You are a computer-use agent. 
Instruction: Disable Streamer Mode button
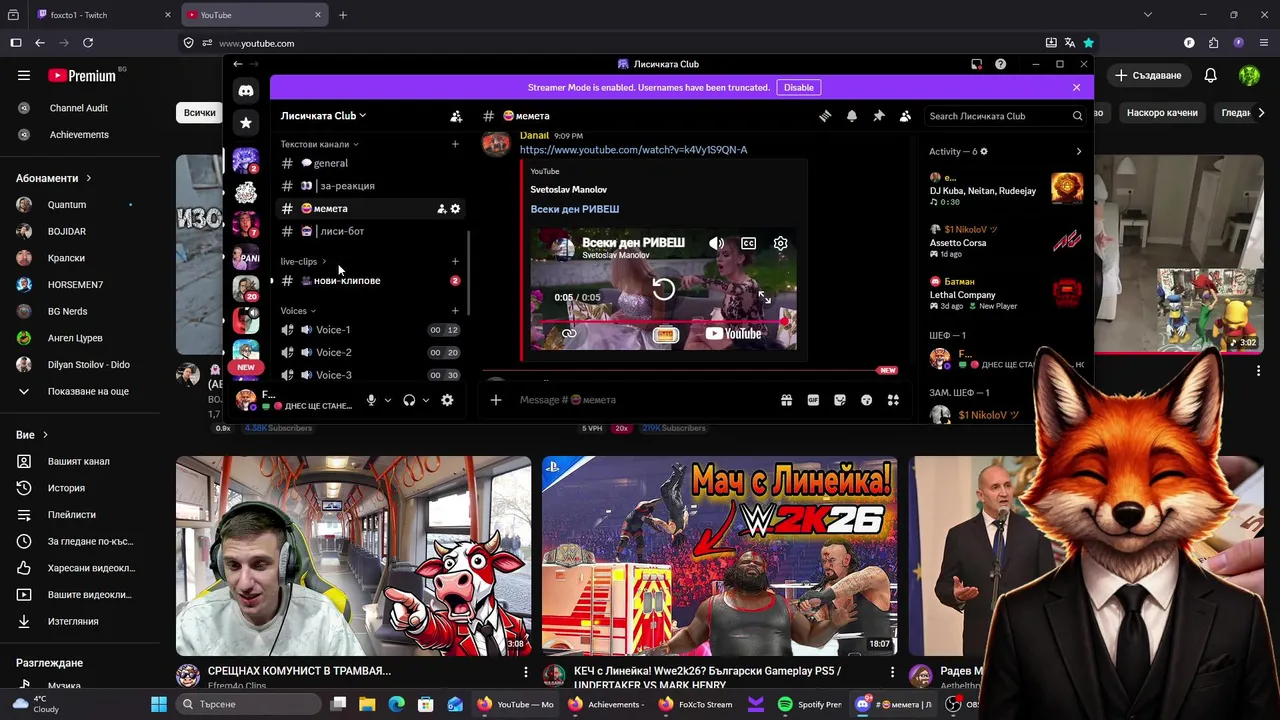click(798, 87)
